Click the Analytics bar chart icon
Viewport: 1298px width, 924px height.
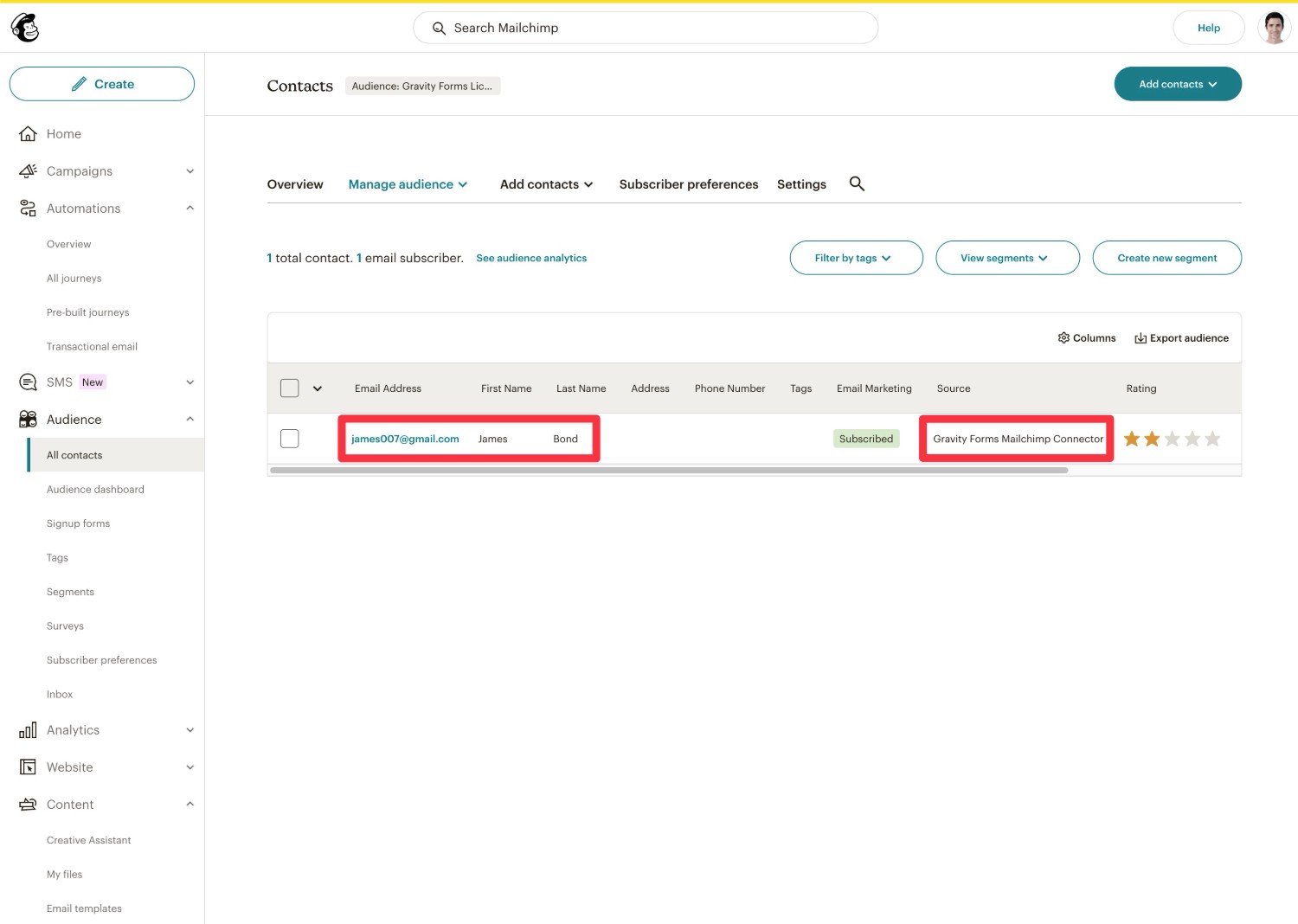coord(28,730)
